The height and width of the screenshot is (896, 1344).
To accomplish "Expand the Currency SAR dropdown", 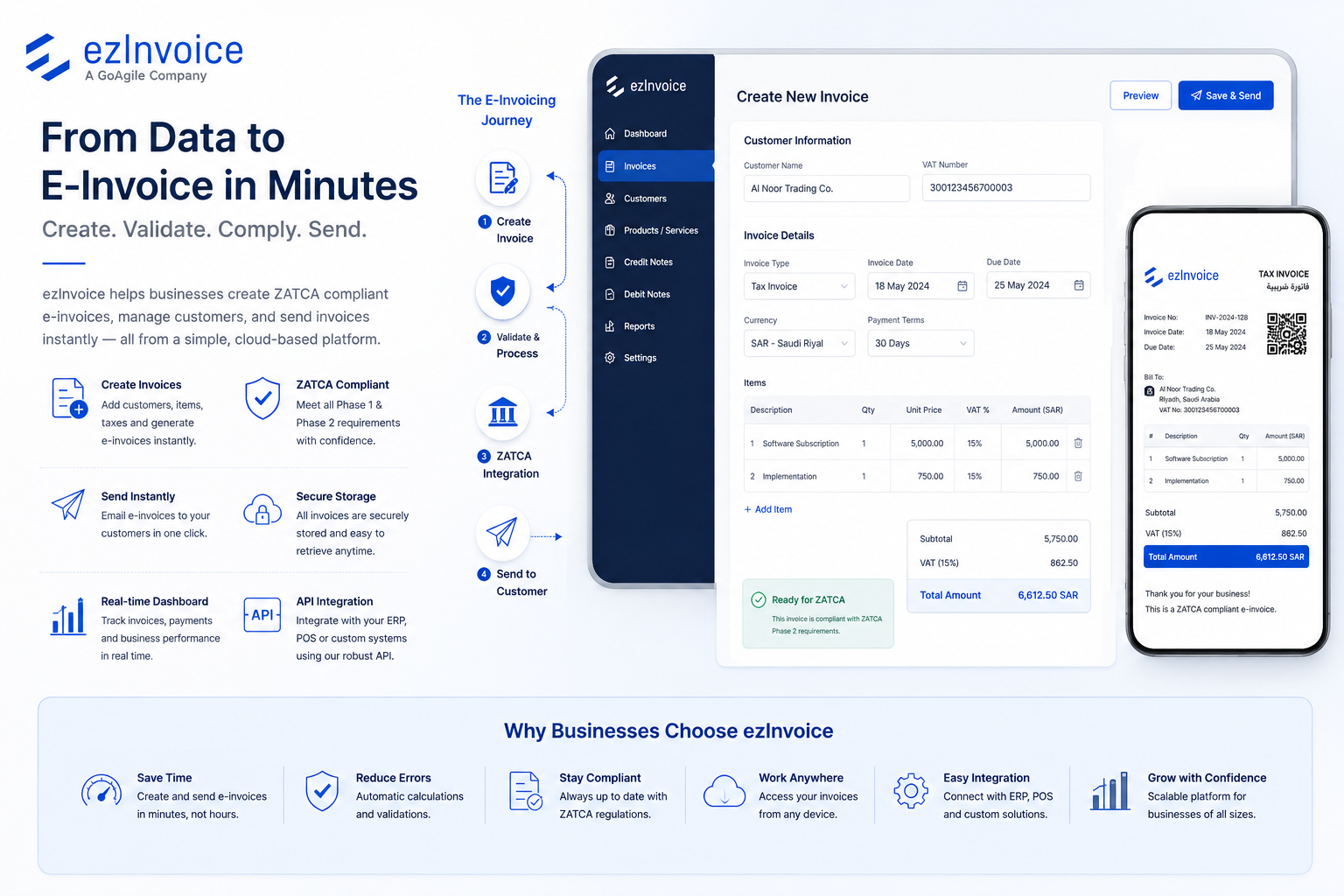I will click(800, 343).
